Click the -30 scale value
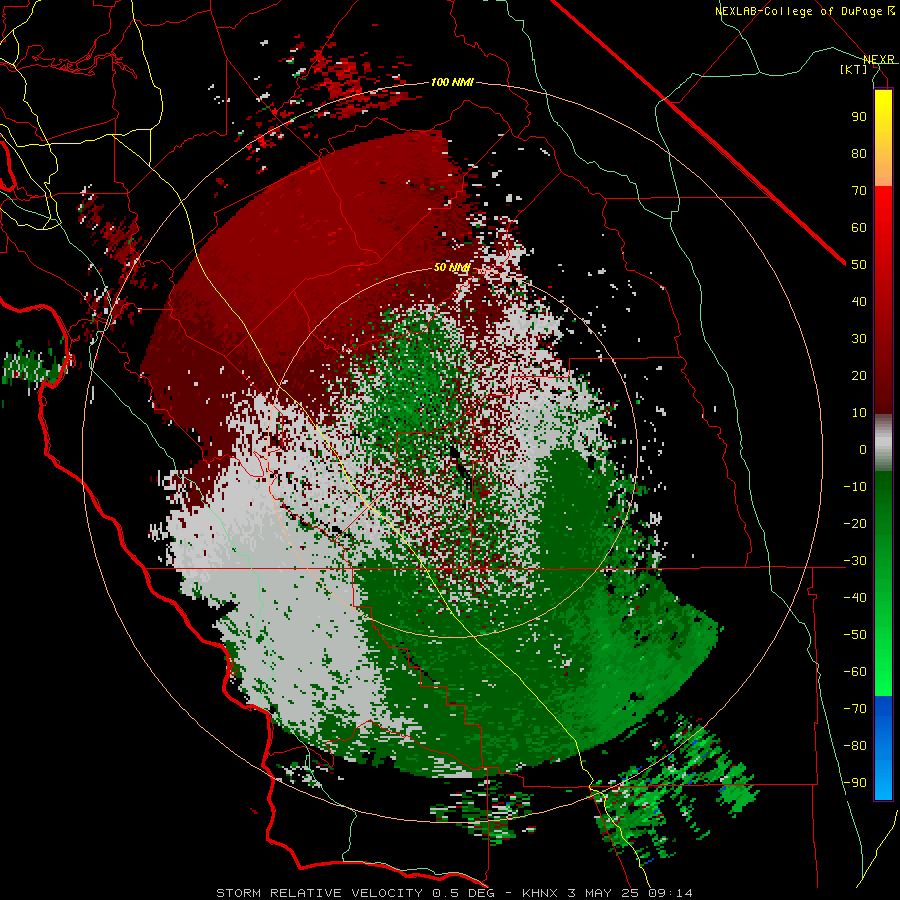Viewport: 900px width, 900px height. coord(855,561)
